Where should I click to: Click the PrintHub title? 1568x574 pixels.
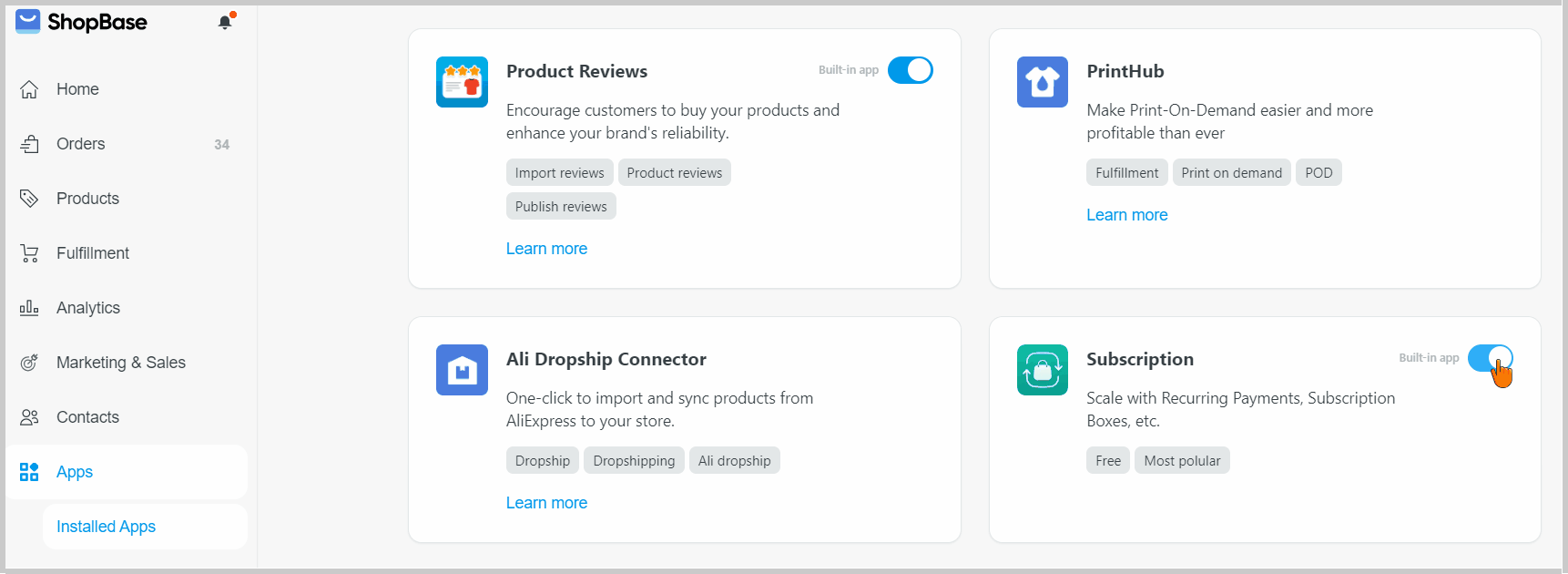tap(1125, 71)
